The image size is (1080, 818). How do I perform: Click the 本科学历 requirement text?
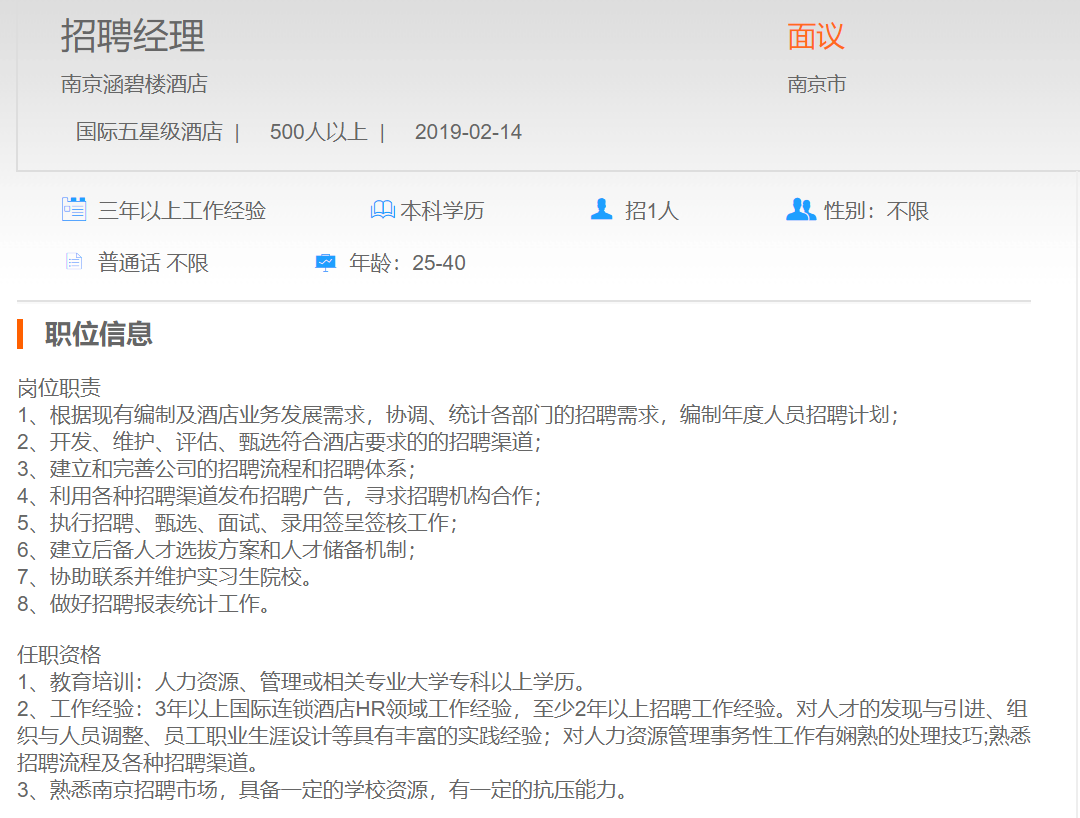(x=442, y=211)
